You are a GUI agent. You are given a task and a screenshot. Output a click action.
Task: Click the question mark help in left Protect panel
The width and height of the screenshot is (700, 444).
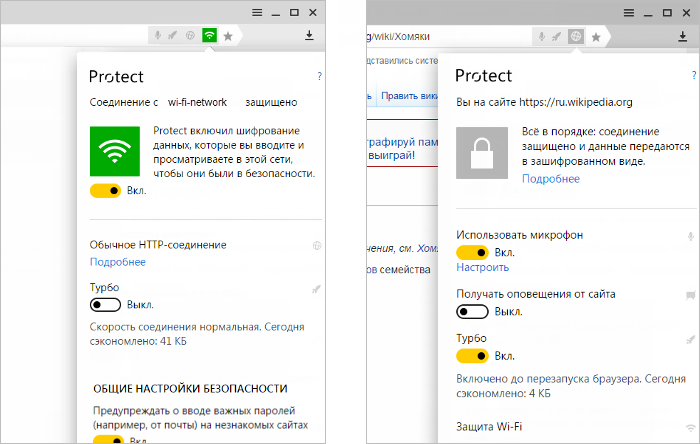coord(319,76)
